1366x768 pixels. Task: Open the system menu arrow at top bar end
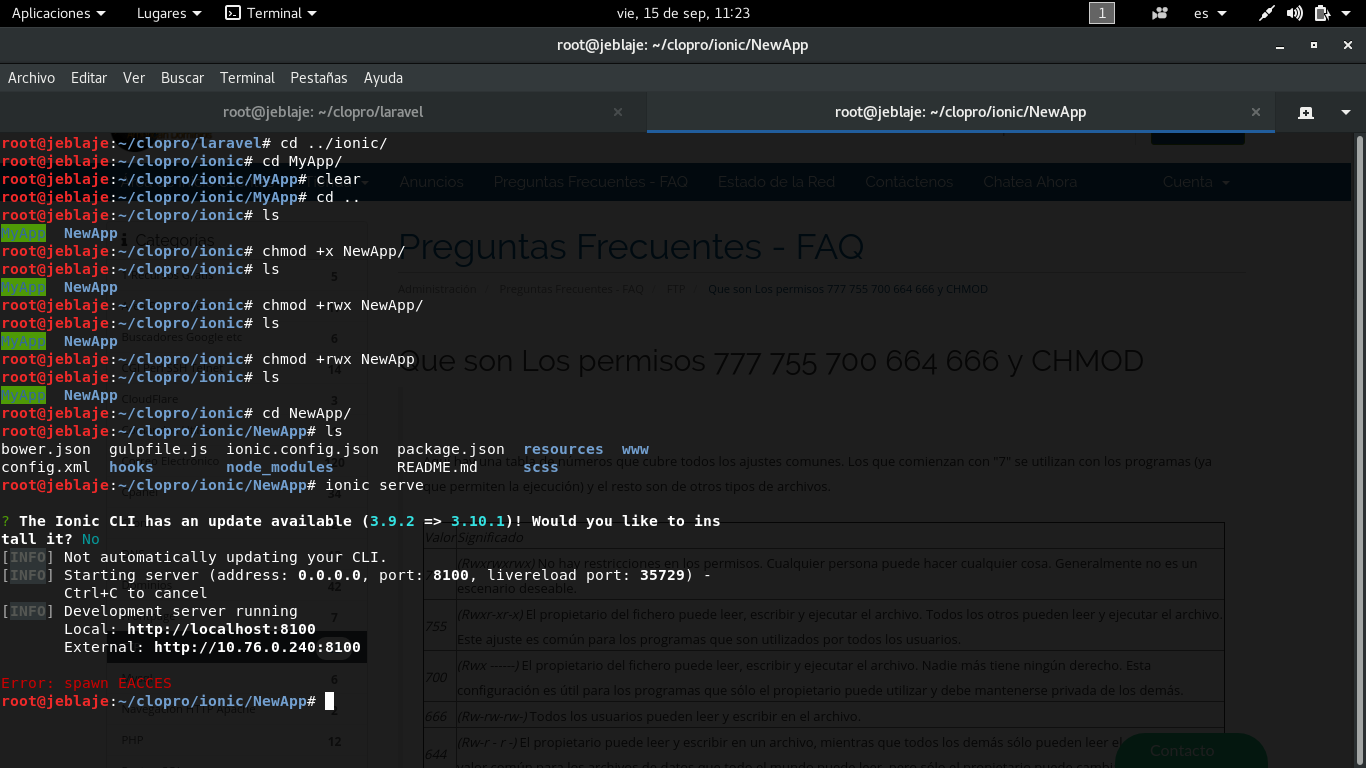click(x=1347, y=13)
